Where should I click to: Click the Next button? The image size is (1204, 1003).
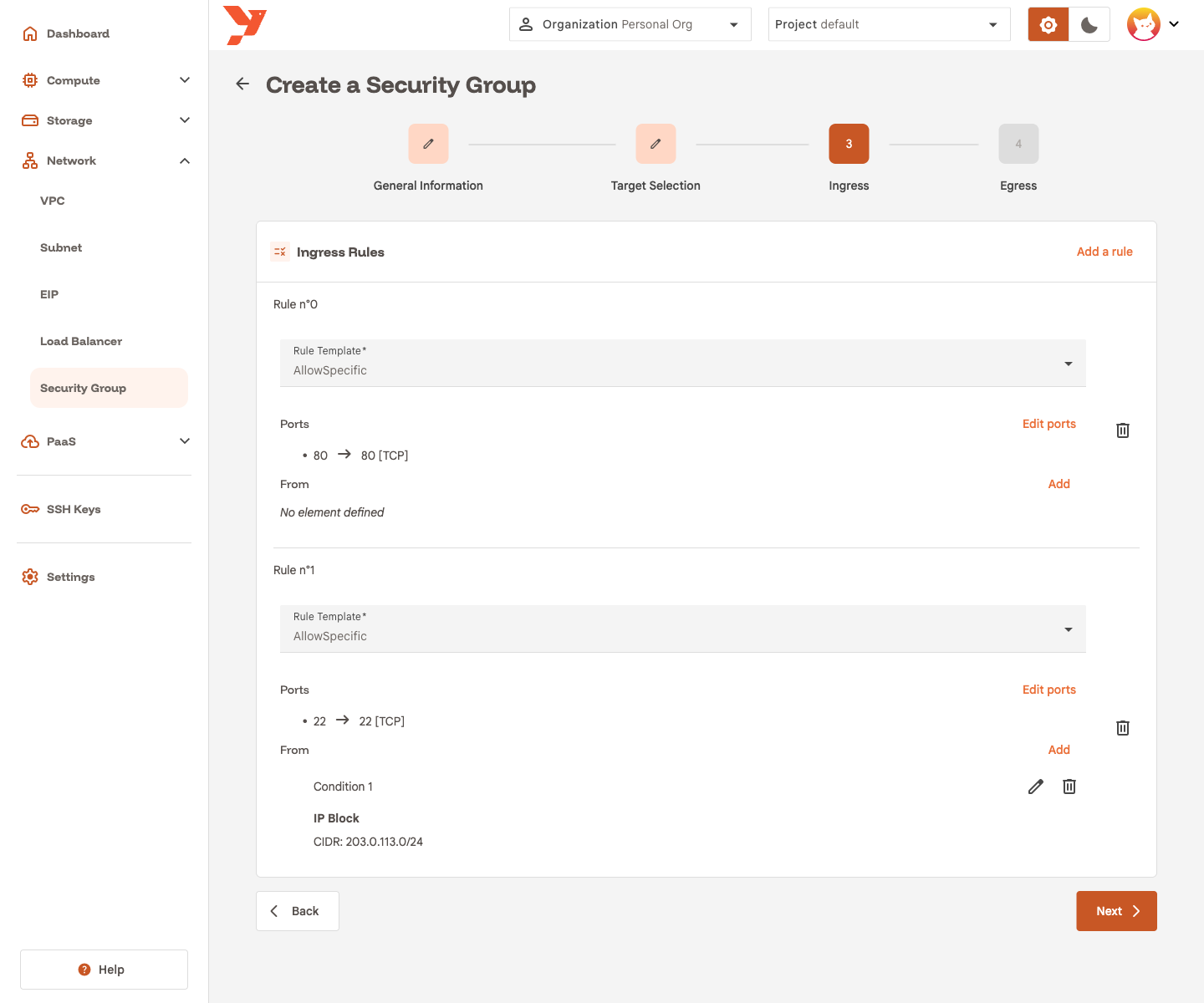click(x=1116, y=911)
